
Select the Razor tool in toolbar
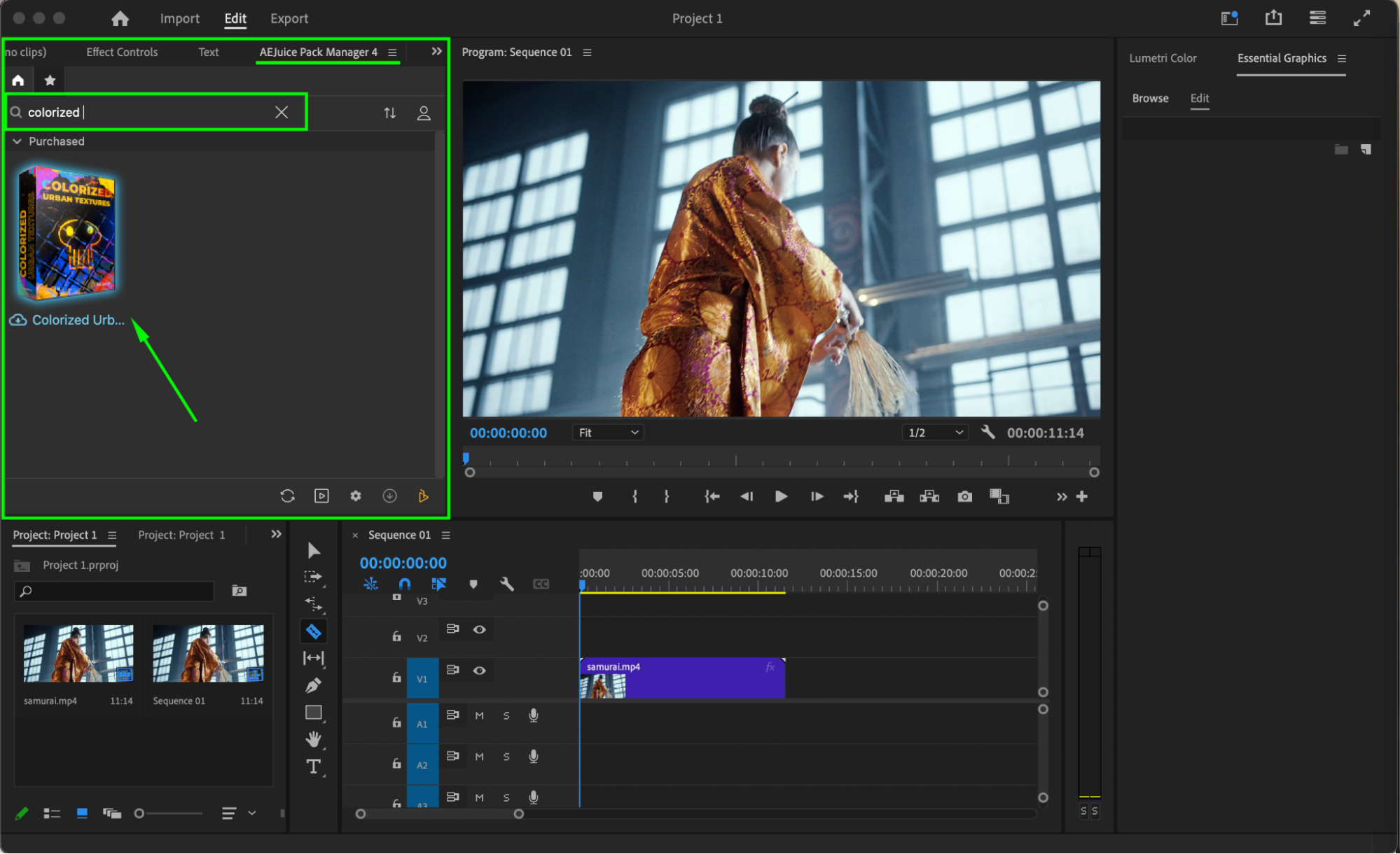click(x=313, y=631)
